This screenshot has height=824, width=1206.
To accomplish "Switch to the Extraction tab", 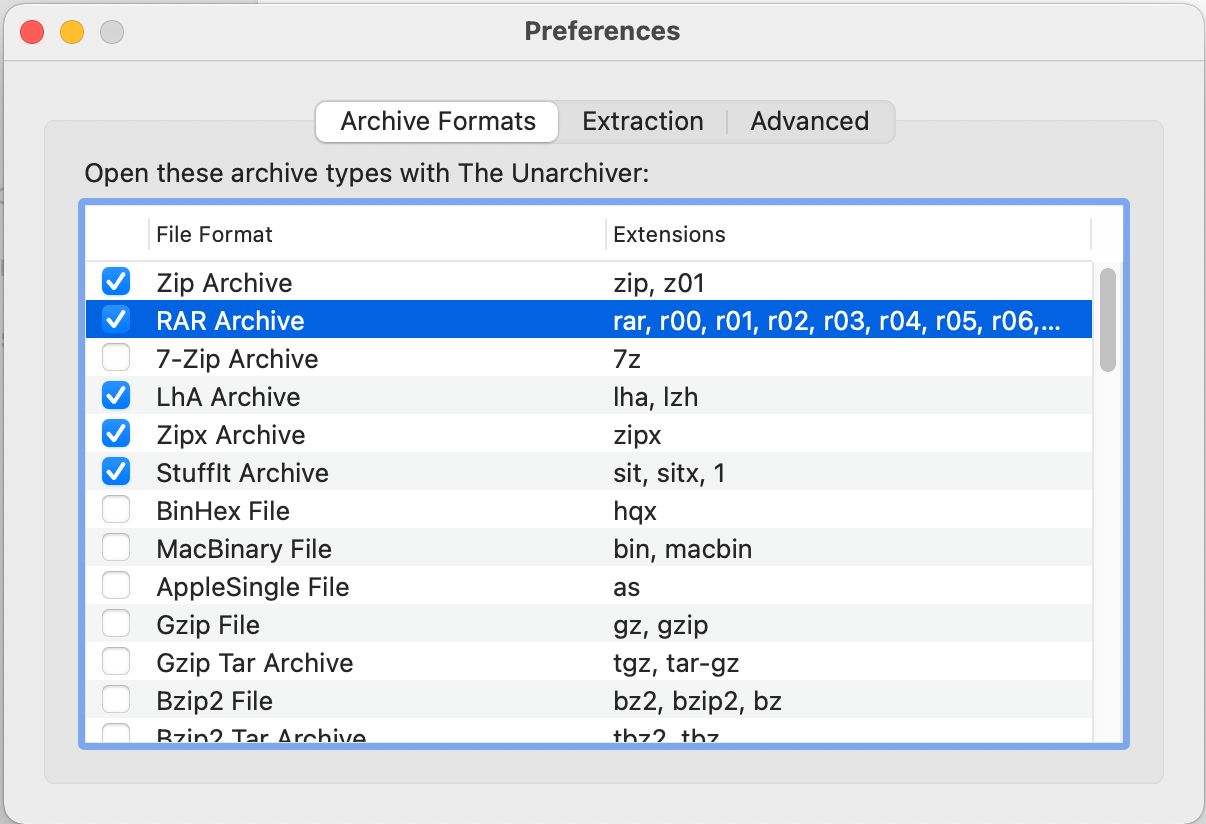I will [x=643, y=121].
